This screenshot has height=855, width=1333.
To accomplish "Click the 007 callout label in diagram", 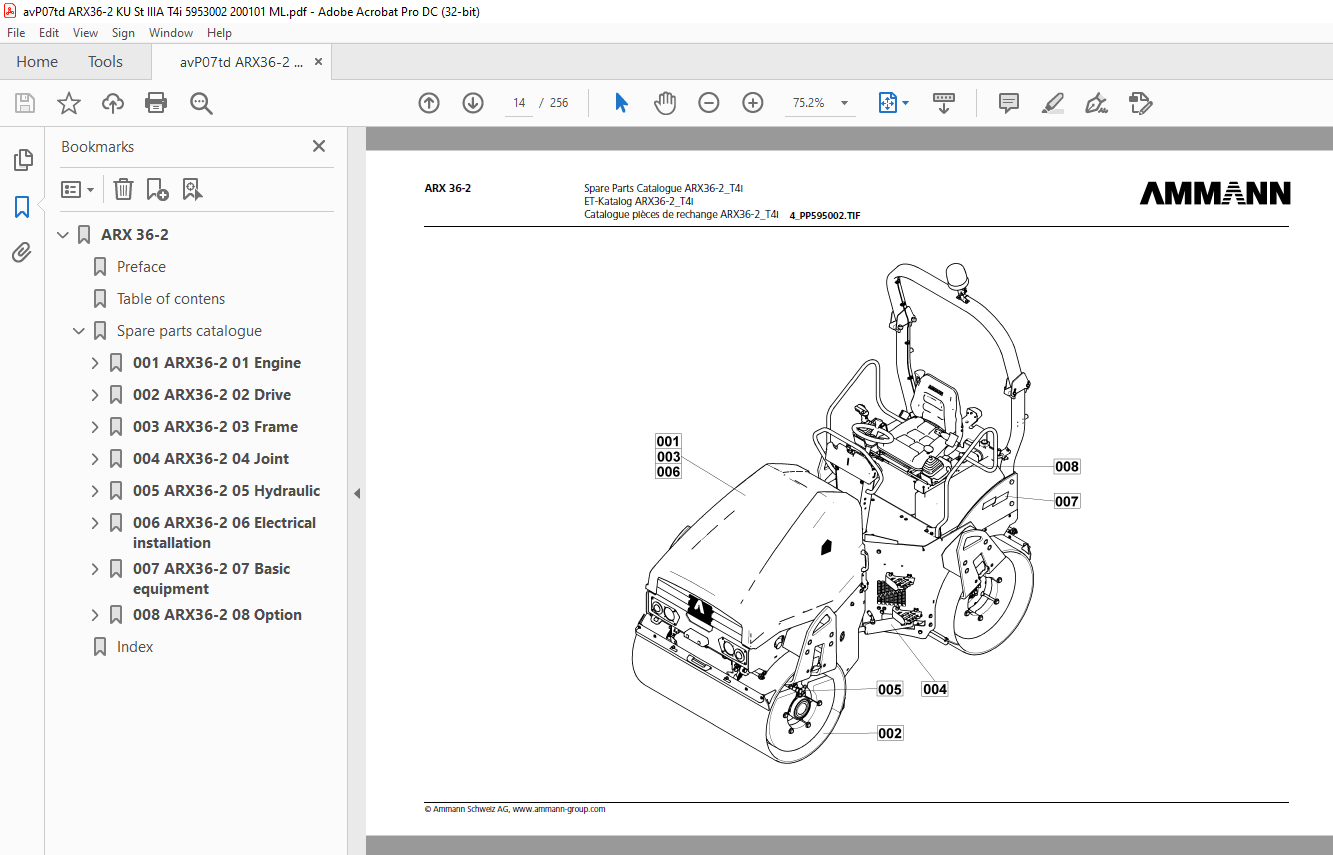I will [1067, 501].
